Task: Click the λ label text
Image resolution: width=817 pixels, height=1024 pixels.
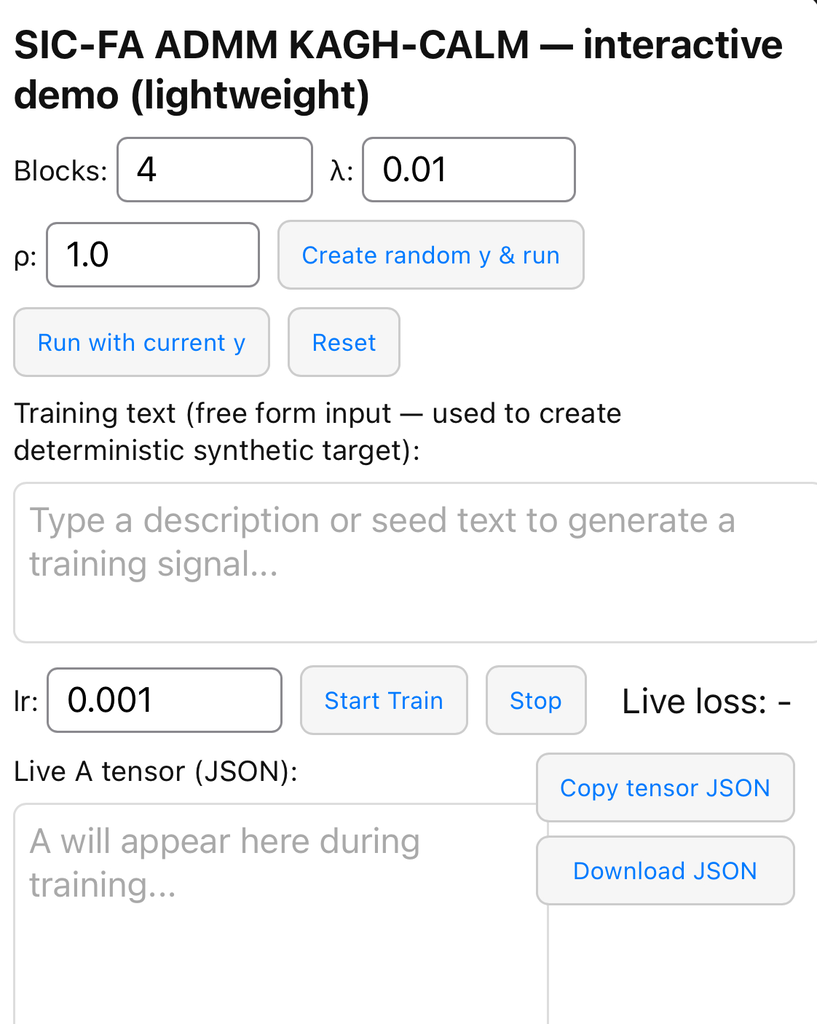Action: pyautogui.click(x=341, y=171)
